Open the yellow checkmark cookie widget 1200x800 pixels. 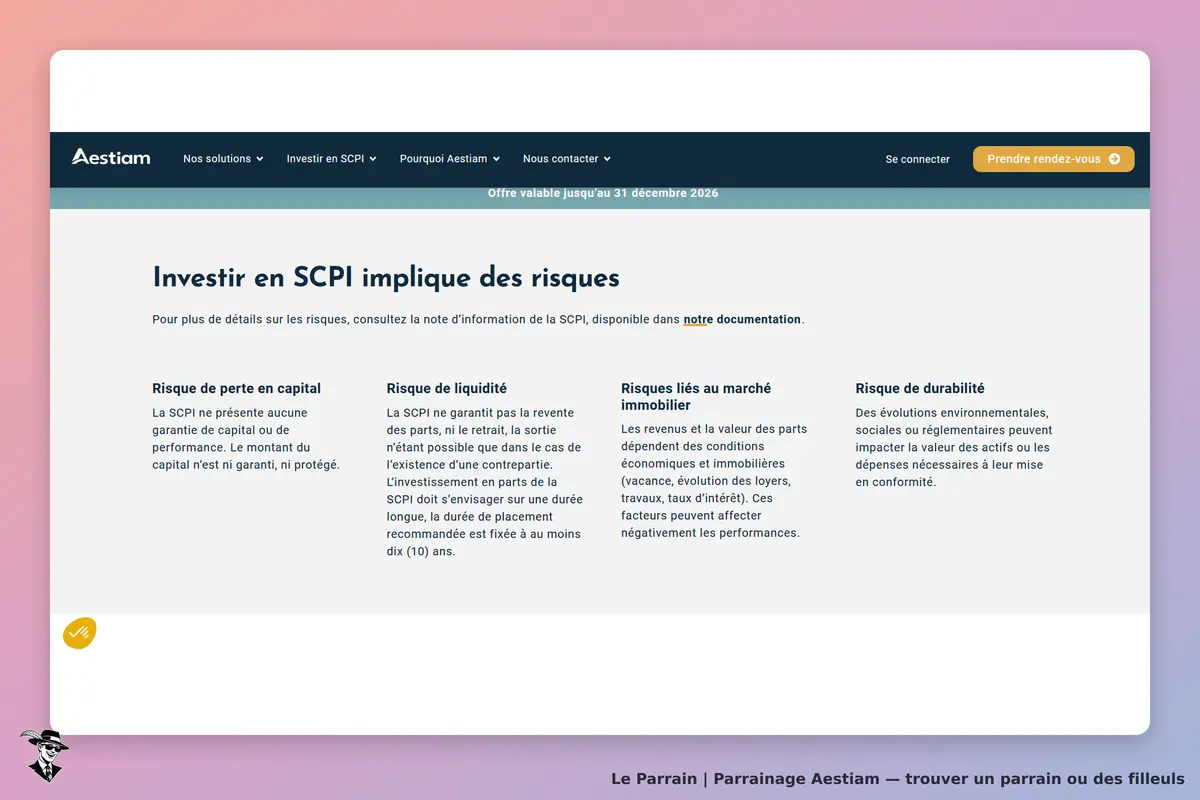tap(80, 633)
